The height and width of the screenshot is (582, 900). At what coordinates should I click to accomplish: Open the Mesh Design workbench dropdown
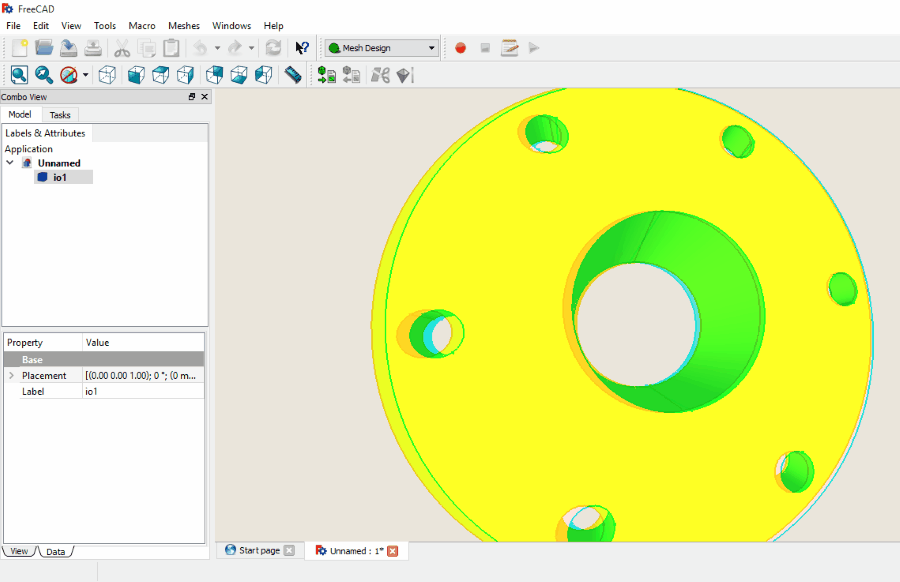(382, 48)
